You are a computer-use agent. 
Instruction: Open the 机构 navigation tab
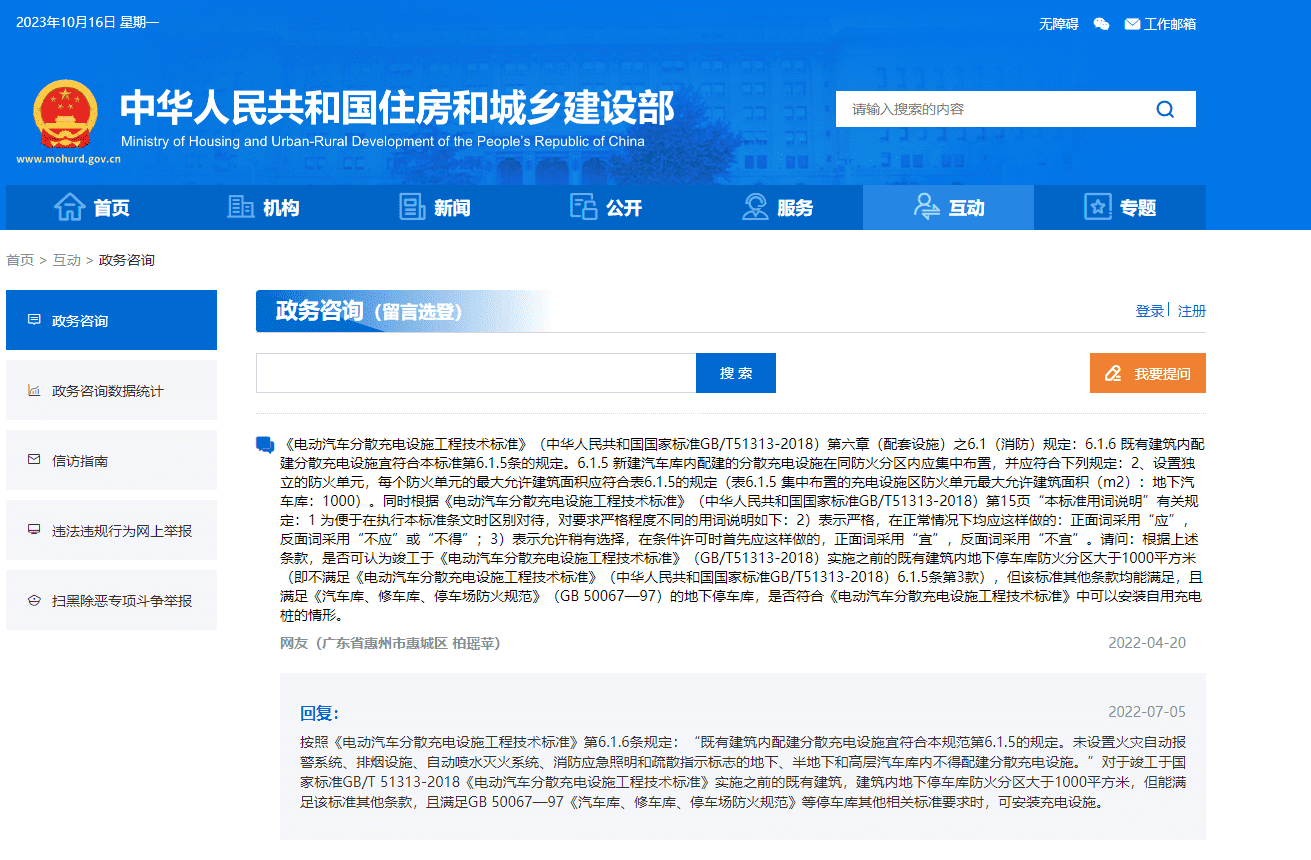263,207
